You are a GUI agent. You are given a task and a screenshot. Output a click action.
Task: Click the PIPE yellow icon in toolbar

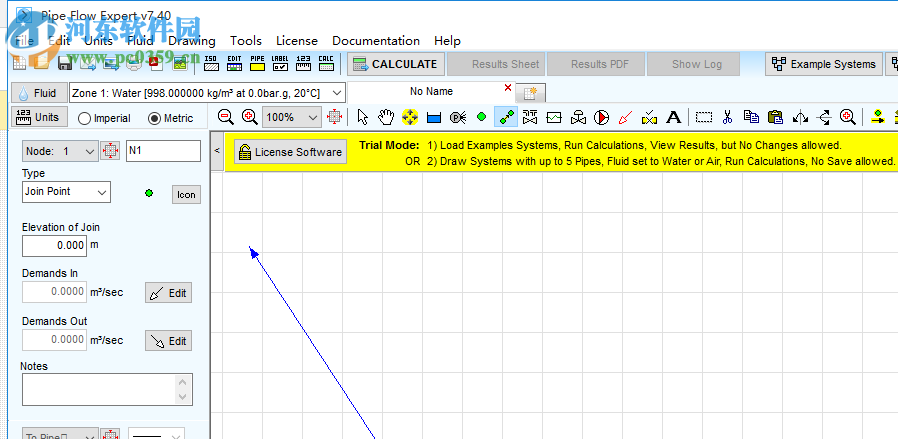257,64
